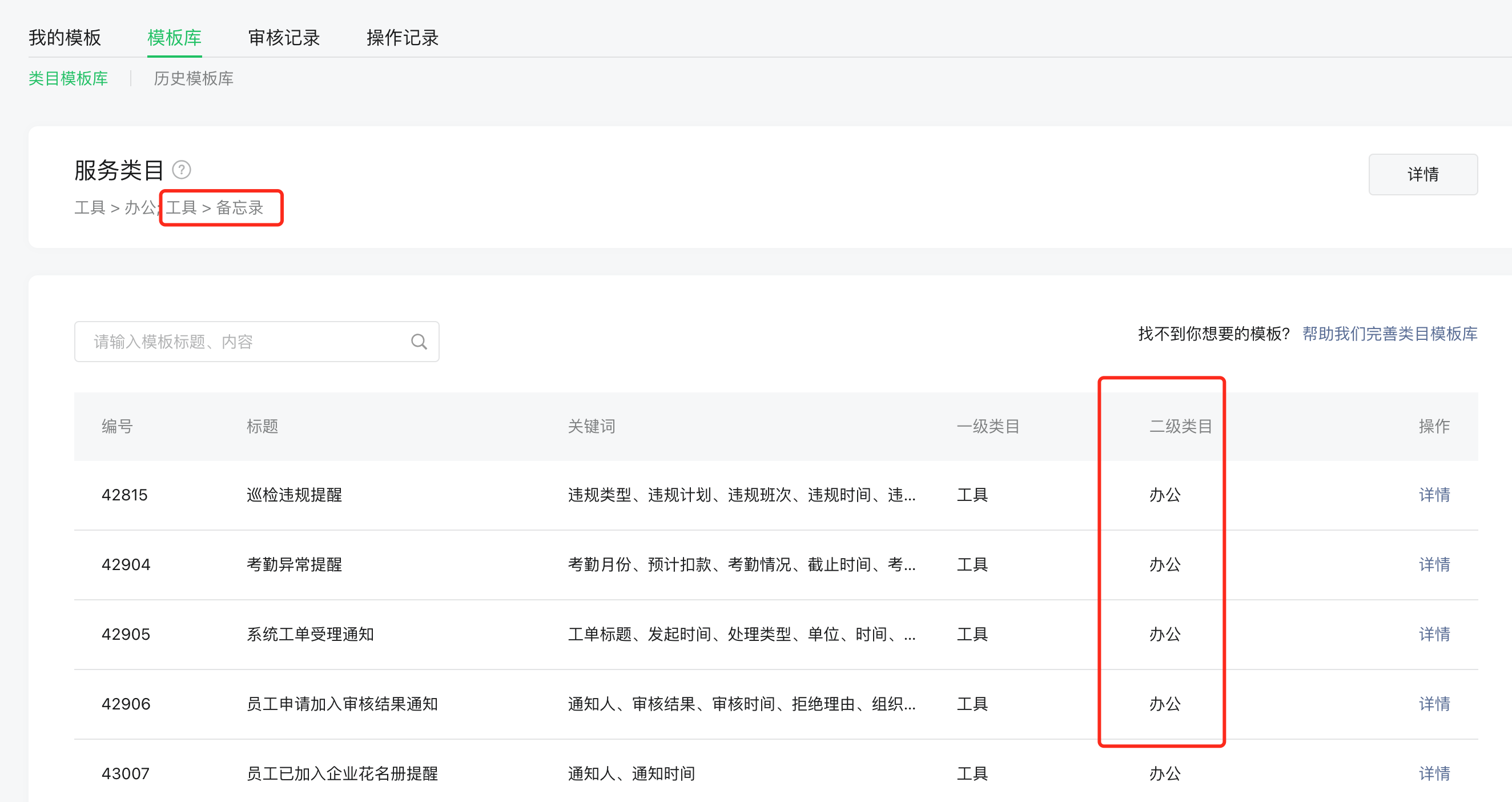Screen dimensions: 1512x802
Task: View 详情 for 考勤异常提醒 row
Action: (1434, 565)
